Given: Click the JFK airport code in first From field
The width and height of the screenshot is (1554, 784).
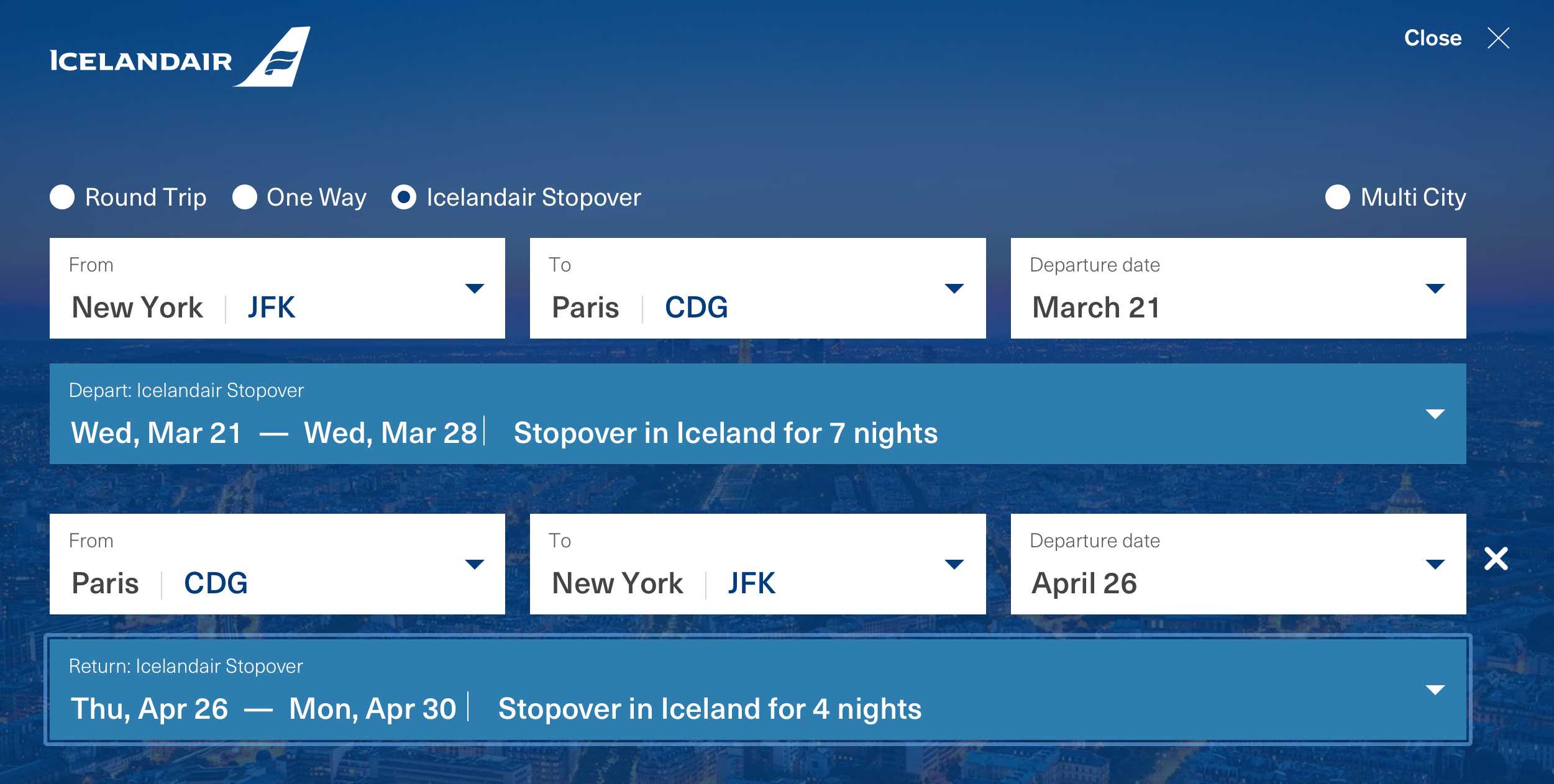Looking at the screenshot, I should (x=272, y=308).
